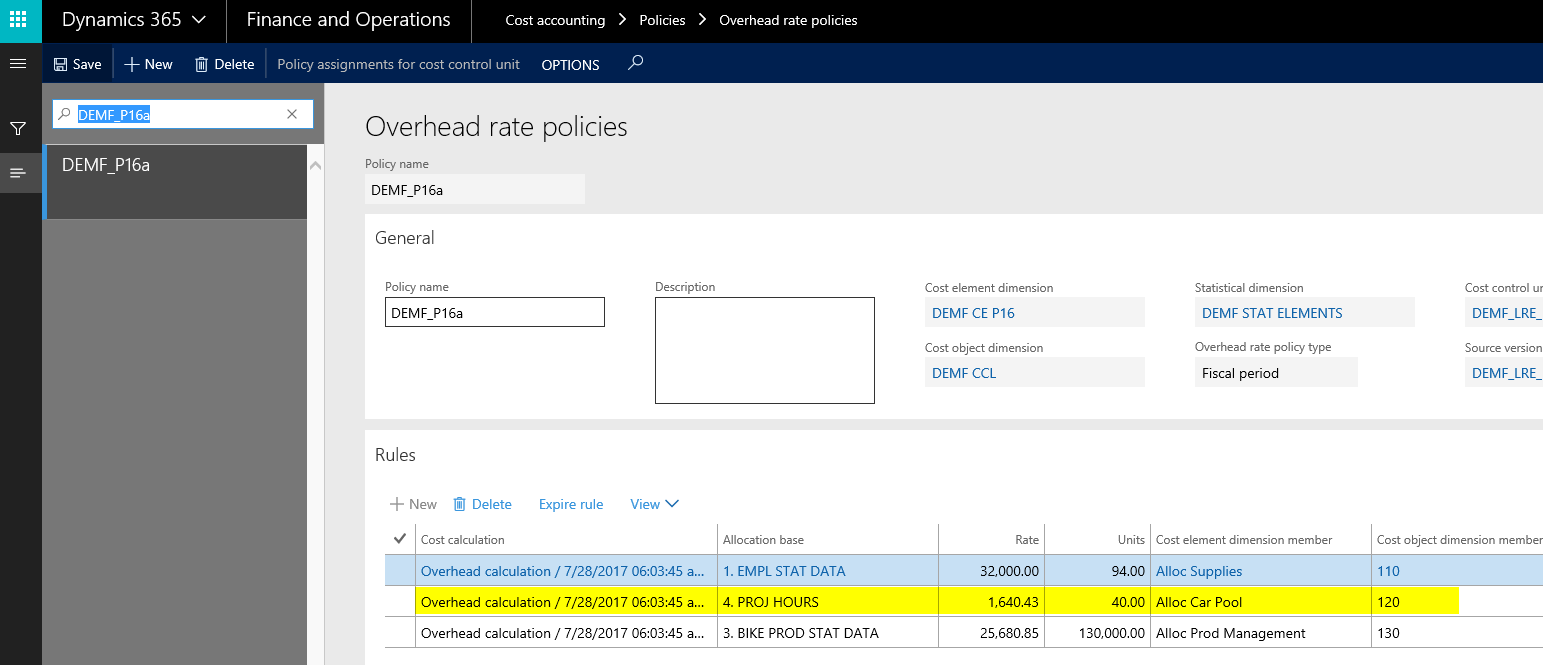Click the Expire rule button
1543x665 pixels.
click(x=570, y=504)
